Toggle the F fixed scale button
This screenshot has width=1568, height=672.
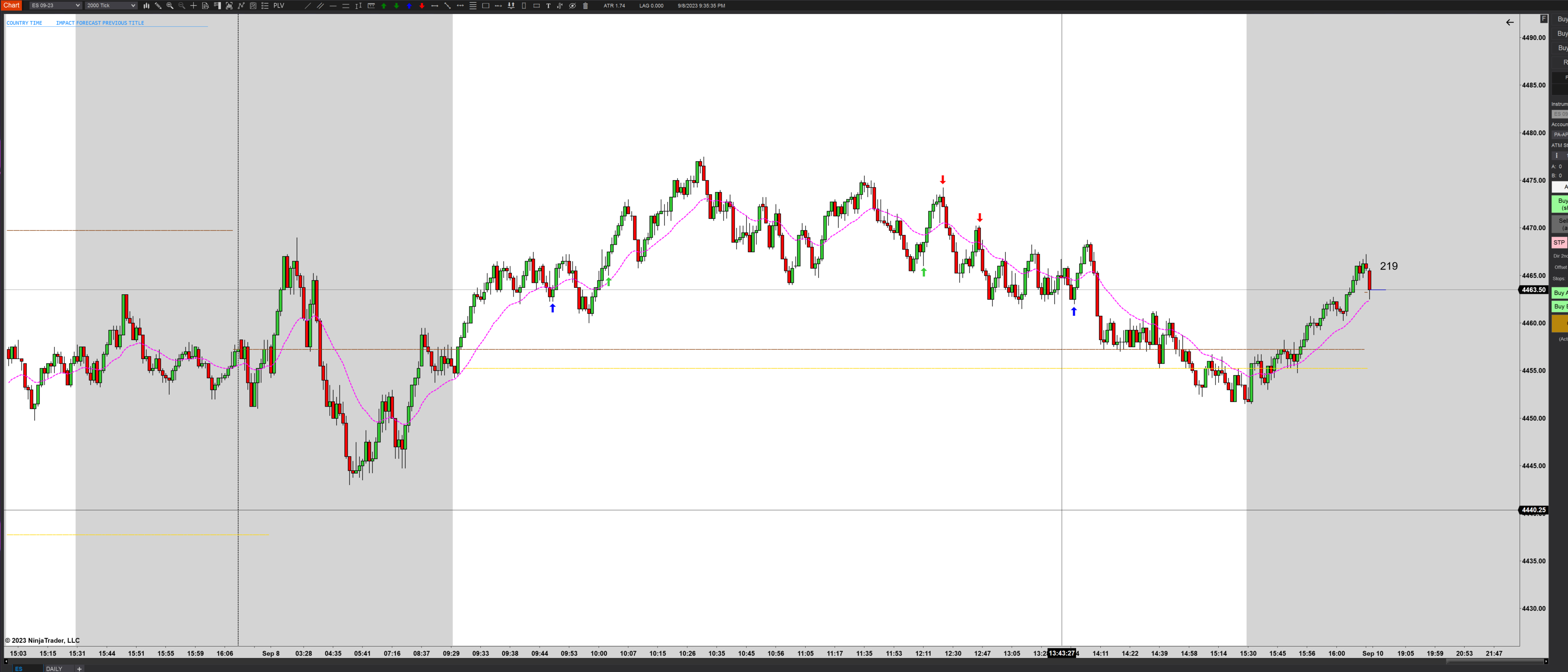click(x=1544, y=19)
